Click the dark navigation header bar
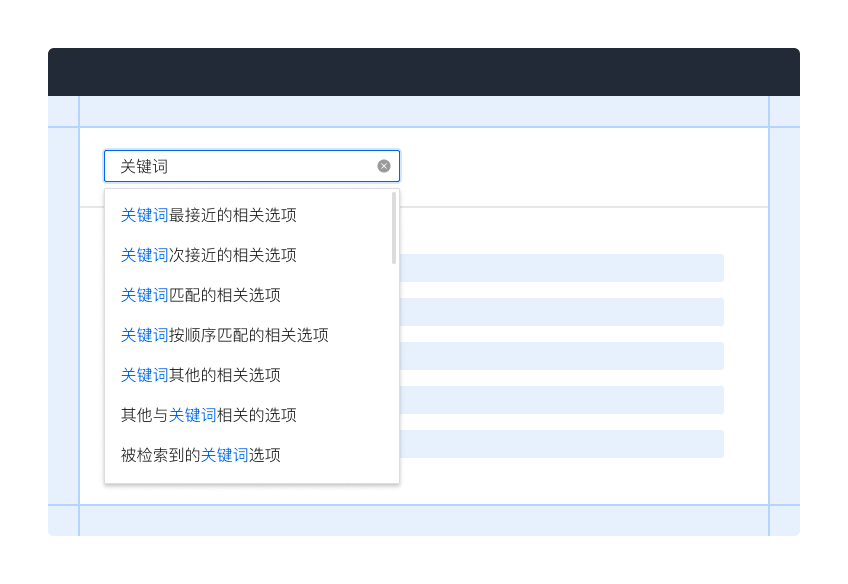This screenshot has width=848, height=584. pos(424,72)
